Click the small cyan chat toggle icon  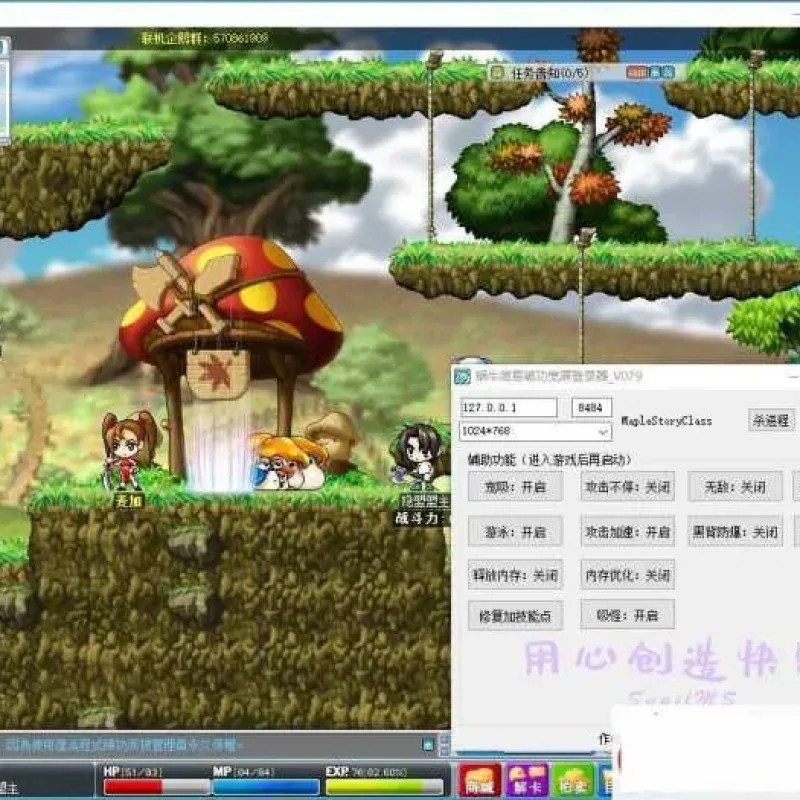tap(428, 744)
